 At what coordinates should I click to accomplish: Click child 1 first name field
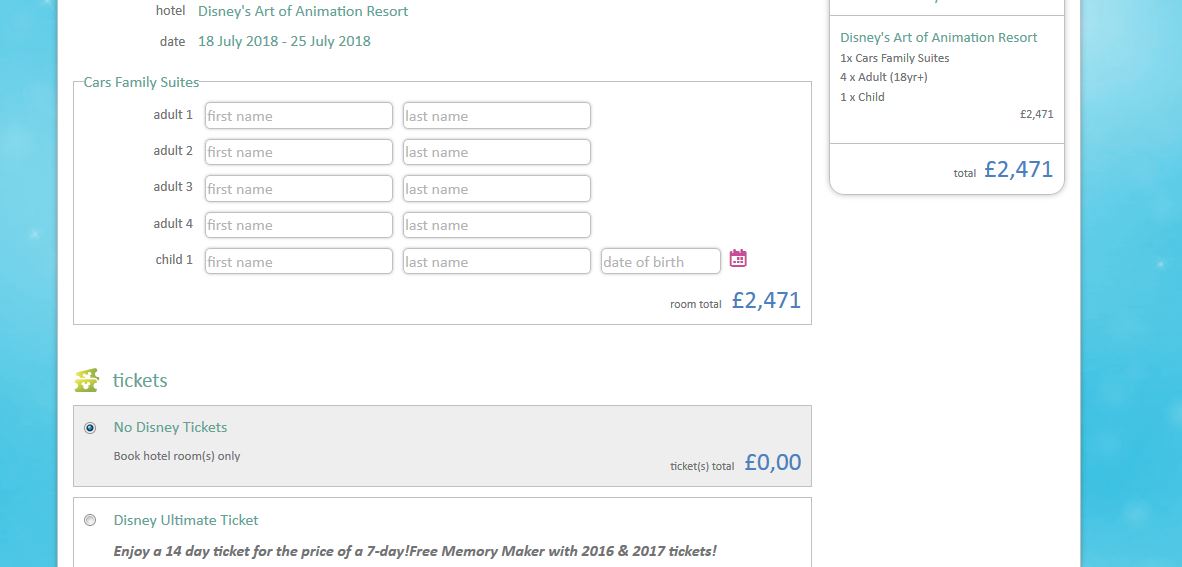tap(298, 262)
